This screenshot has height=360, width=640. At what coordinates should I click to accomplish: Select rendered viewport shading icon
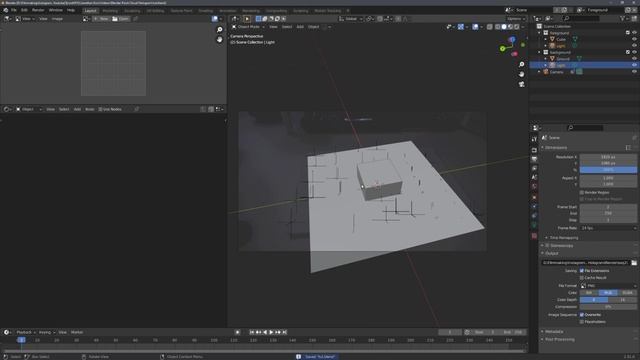[x=517, y=27]
